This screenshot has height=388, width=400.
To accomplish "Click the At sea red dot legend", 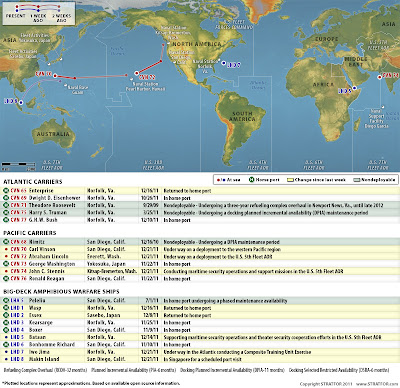I will [219, 180].
